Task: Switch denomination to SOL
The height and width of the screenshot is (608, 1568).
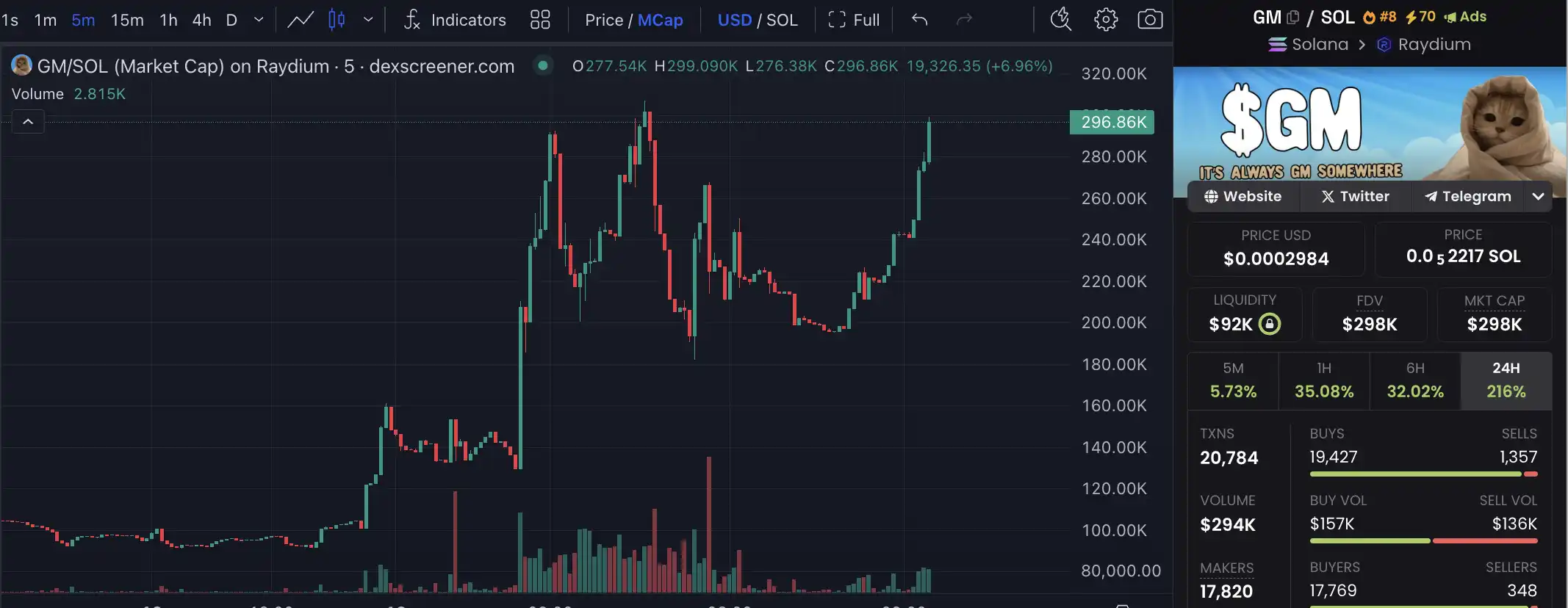Action: 782,20
